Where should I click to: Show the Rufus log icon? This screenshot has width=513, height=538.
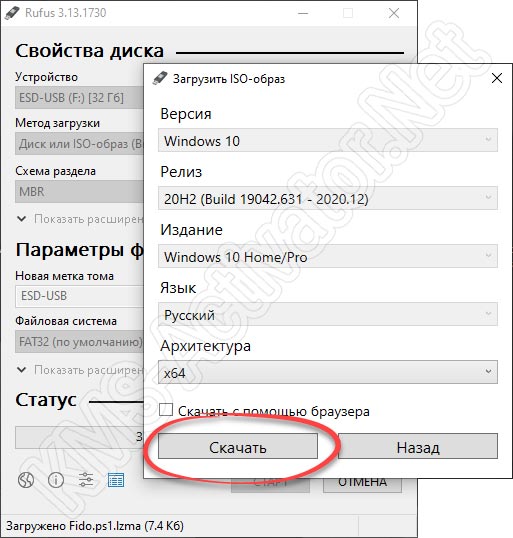click(116, 480)
